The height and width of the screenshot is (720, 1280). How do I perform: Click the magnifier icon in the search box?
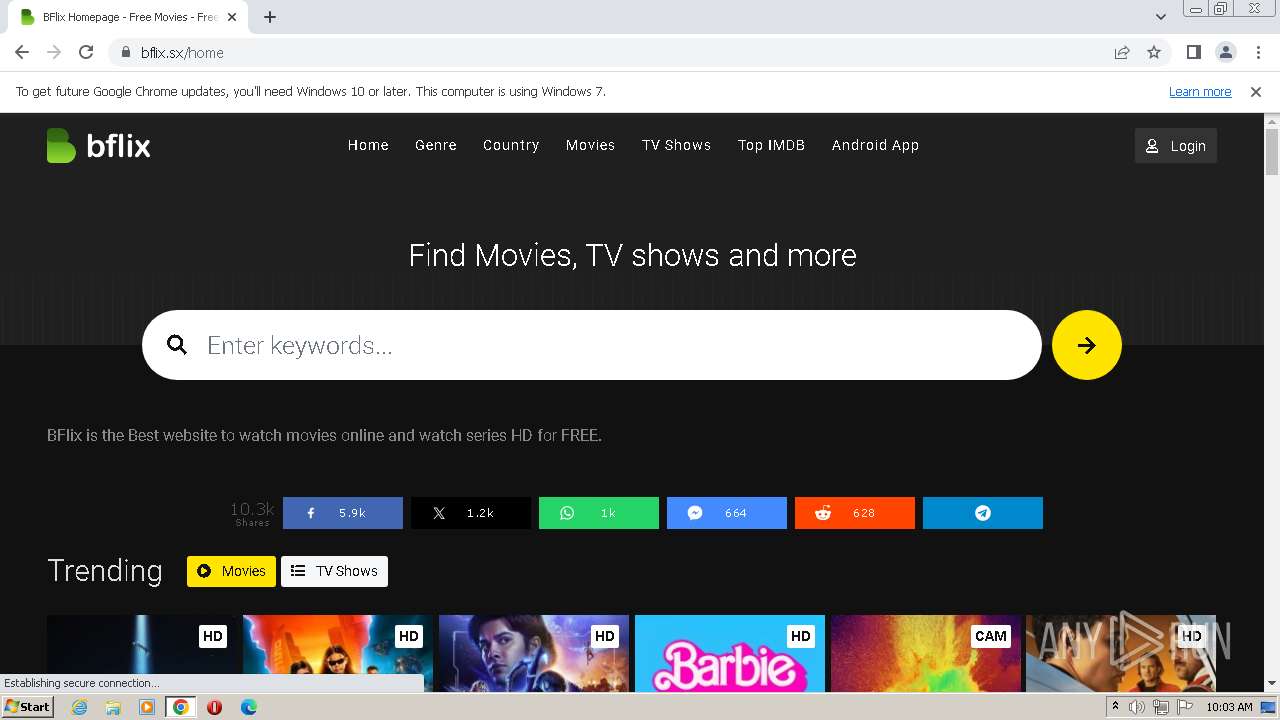click(x=177, y=345)
